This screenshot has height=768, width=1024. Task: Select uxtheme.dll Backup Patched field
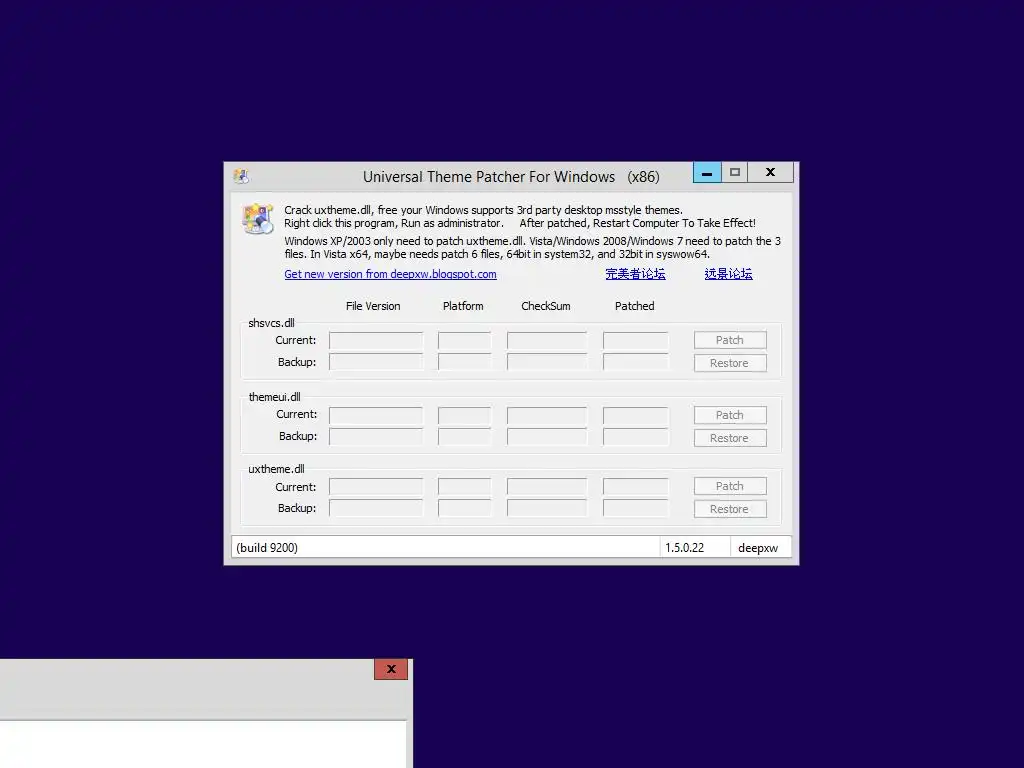(635, 508)
